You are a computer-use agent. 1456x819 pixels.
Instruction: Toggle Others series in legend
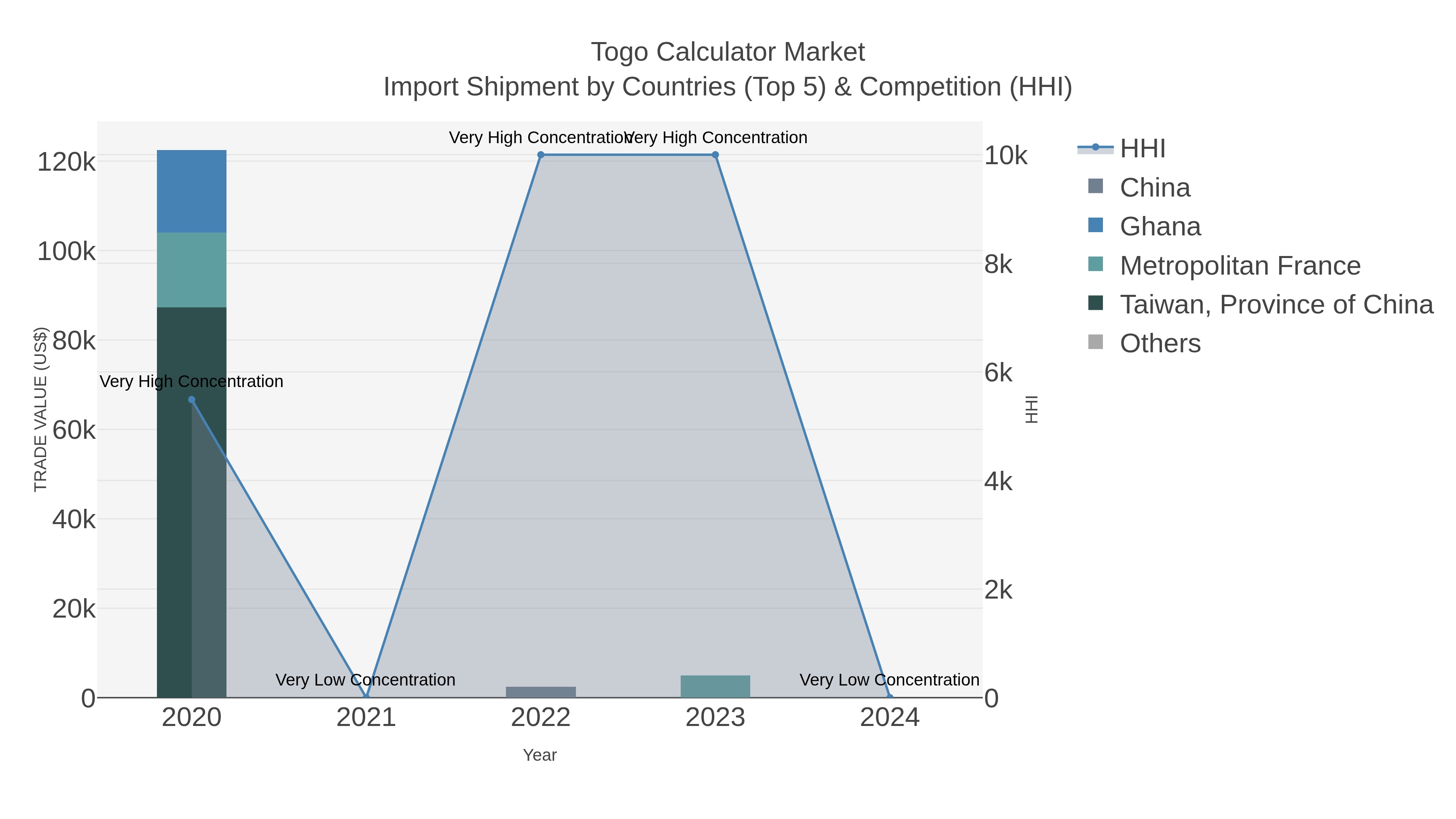click(x=1144, y=344)
